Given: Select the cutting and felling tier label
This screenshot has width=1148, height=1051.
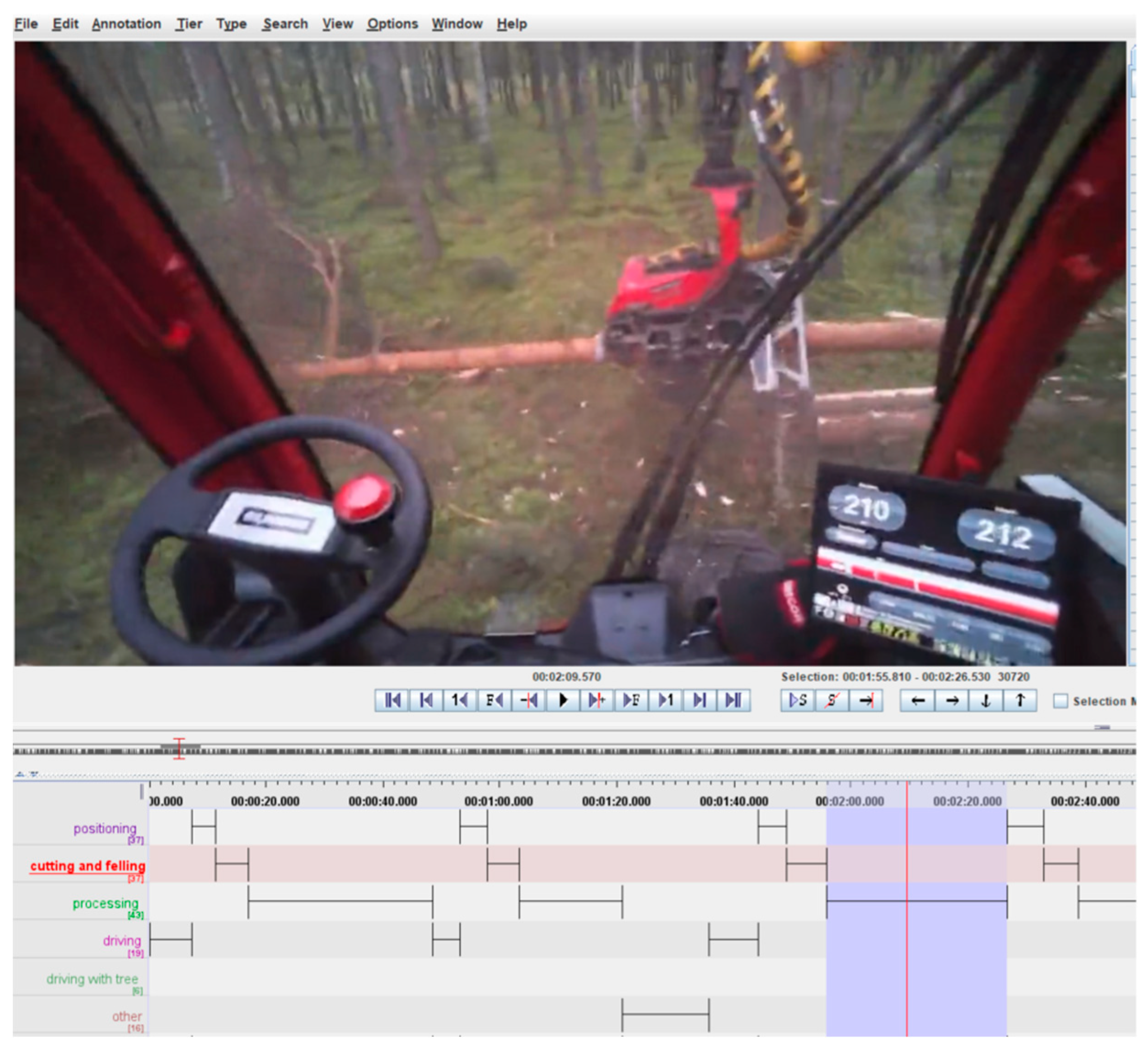Looking at the screenshot, I should pos(88,866).
